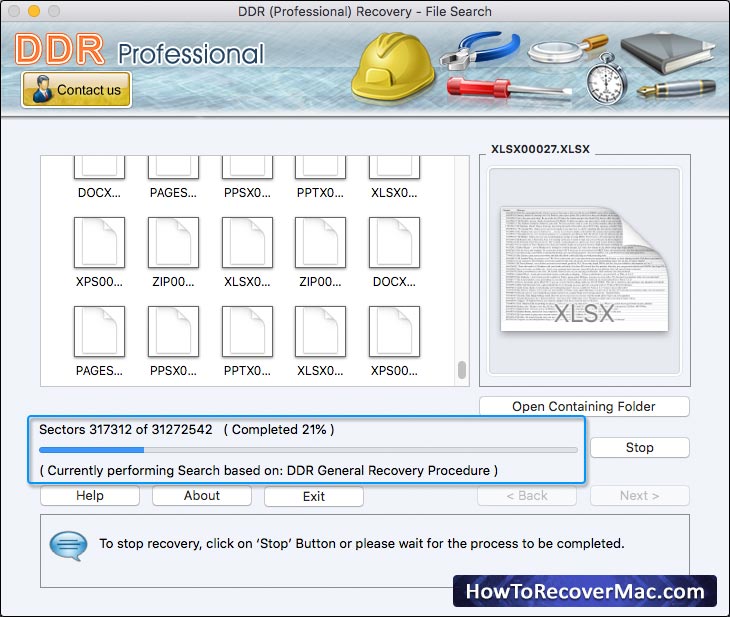This screenshot has width=730, height=617.
Task: Click the stopwatch banner icon
Action: point(606,79)
